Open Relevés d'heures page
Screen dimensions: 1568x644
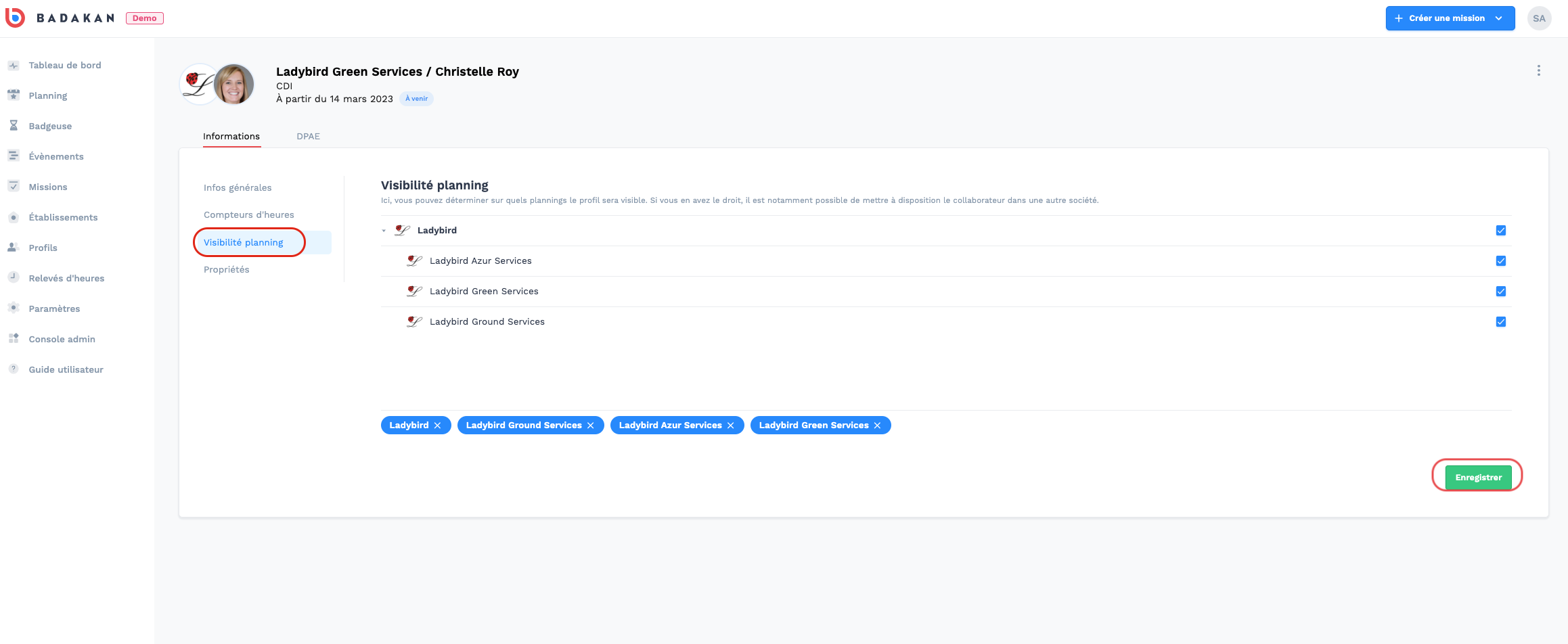tap(66, 278)
